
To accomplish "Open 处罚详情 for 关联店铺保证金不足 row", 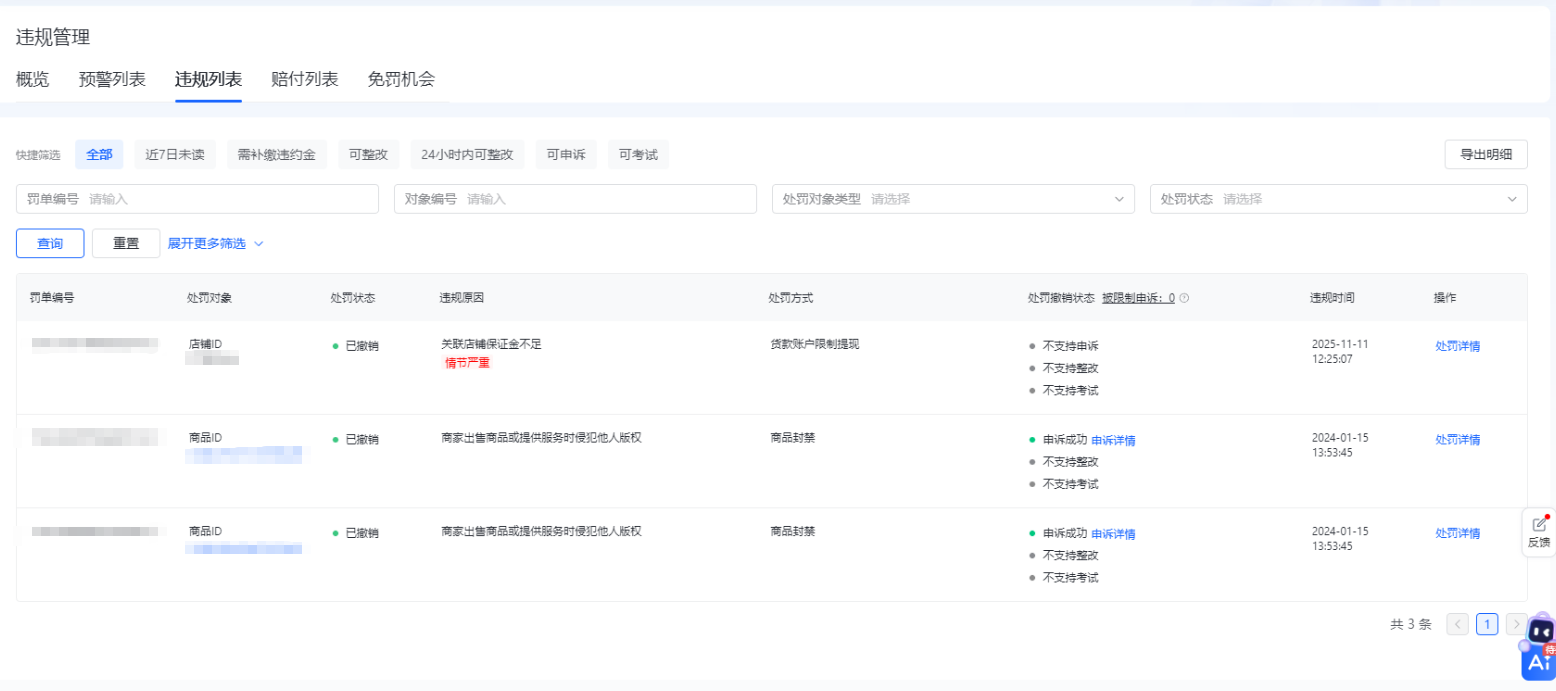I will 1457,346.
